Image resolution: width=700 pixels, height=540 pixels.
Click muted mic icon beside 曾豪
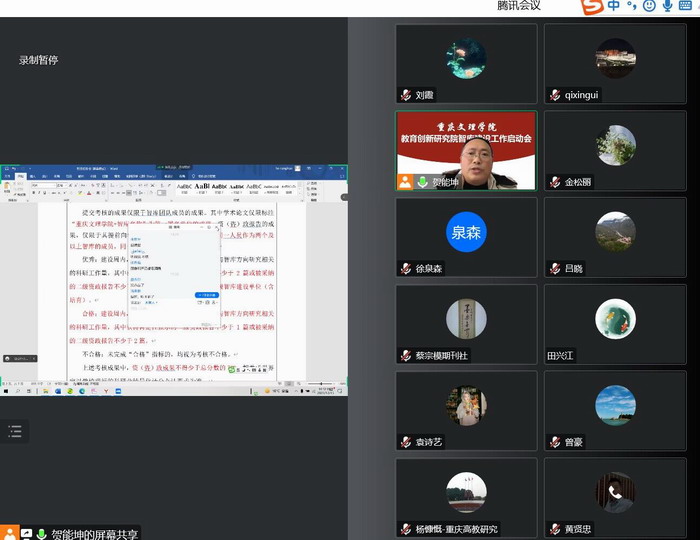pyautogui.click(x=555, y=442)
